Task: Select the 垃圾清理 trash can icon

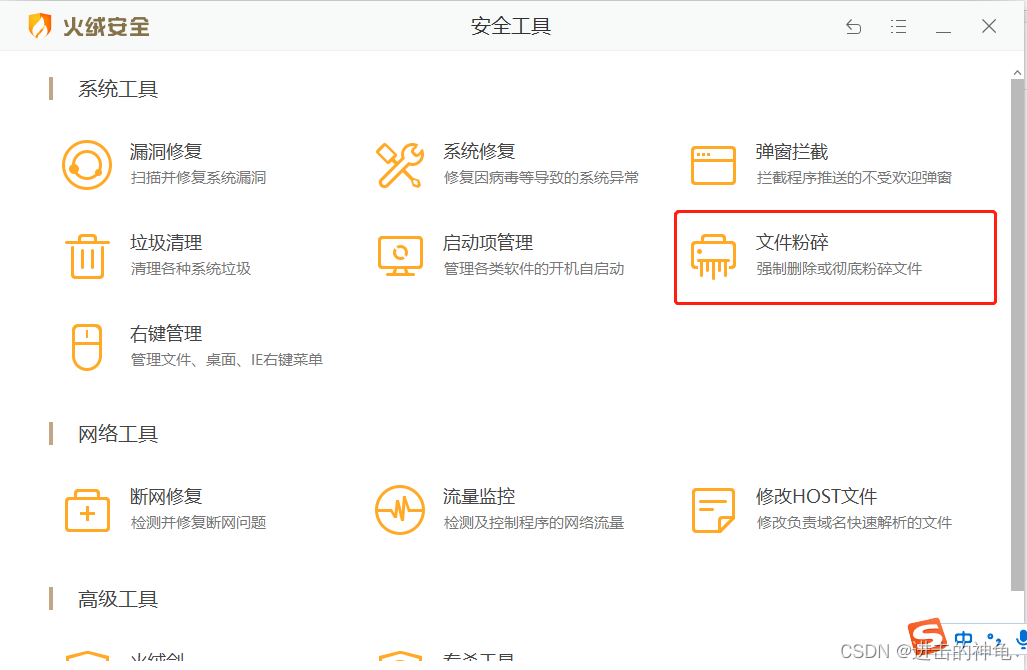Action: pos(87,256)
